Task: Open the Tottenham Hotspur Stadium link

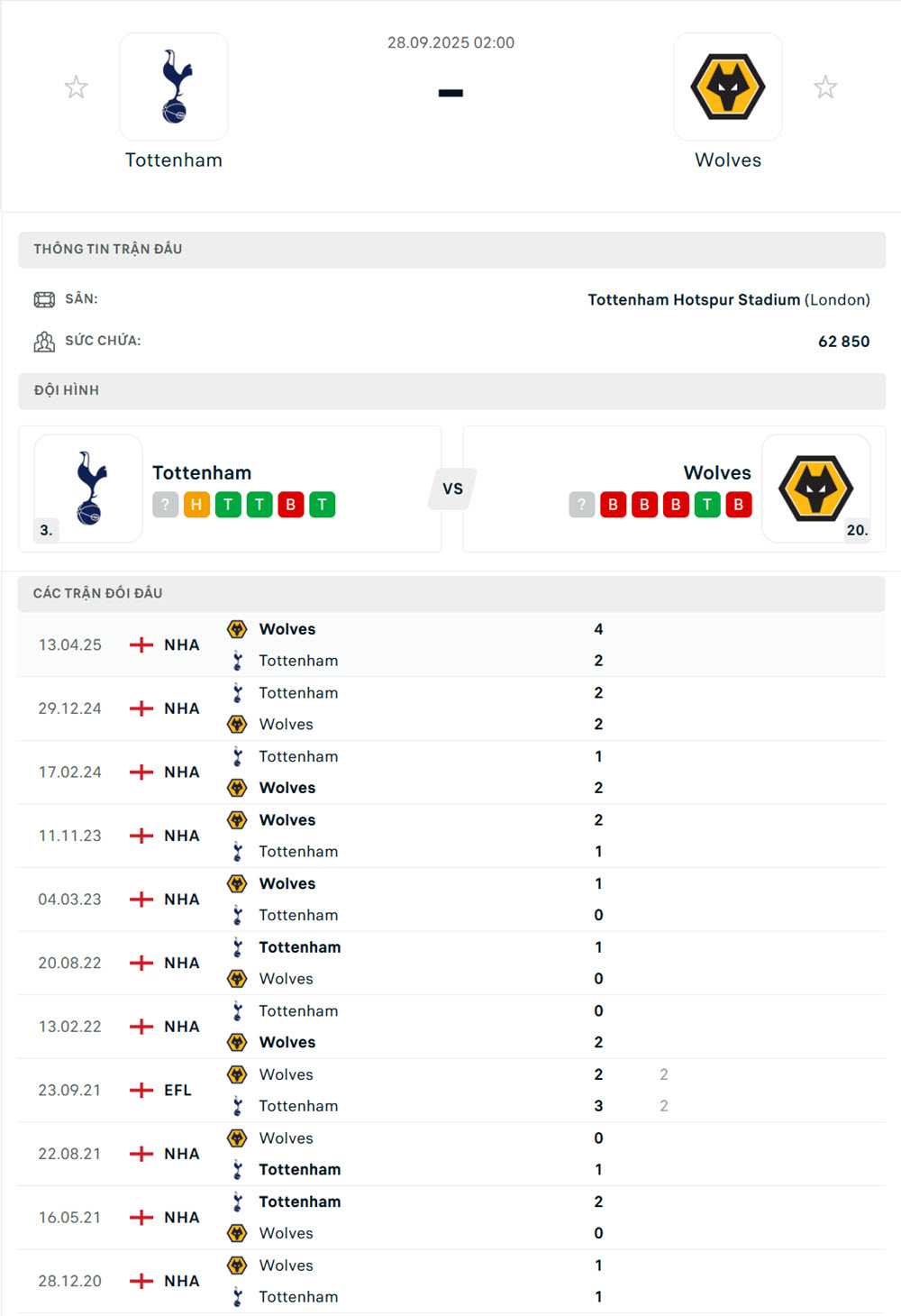Action: [692, 299]
